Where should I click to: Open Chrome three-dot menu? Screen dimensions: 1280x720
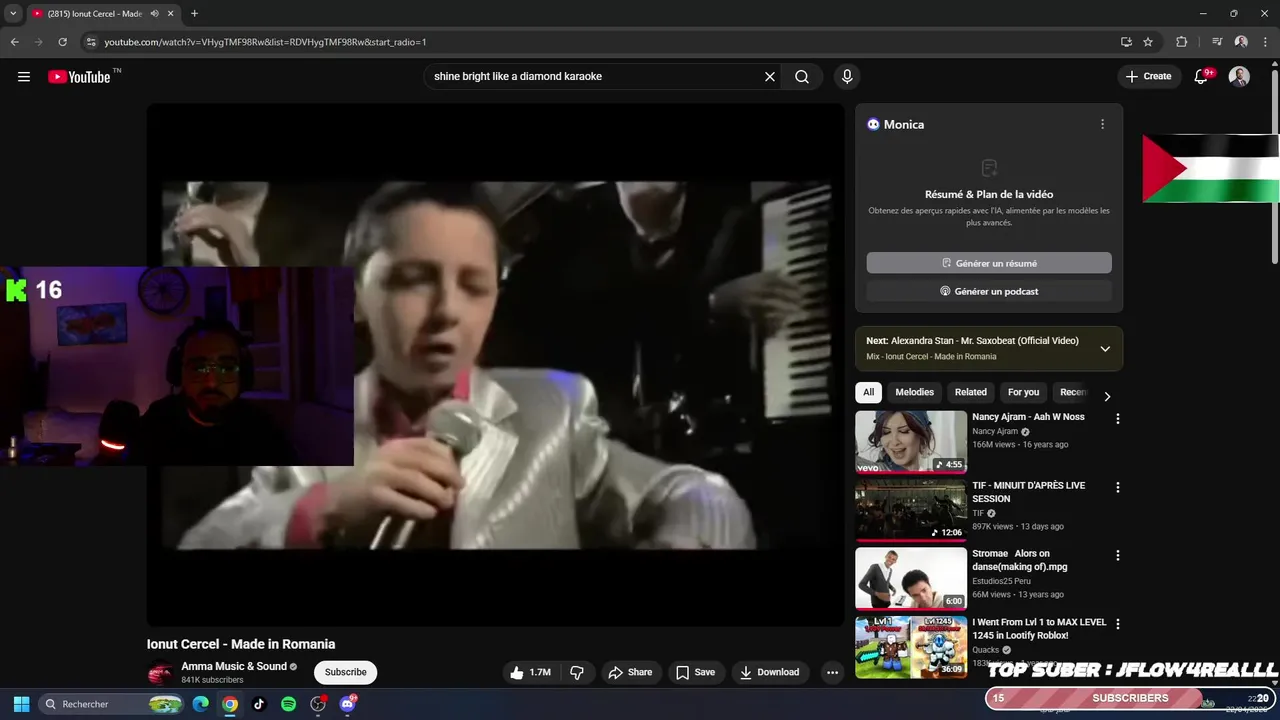pyautogui.click(x=1265, y=42)
